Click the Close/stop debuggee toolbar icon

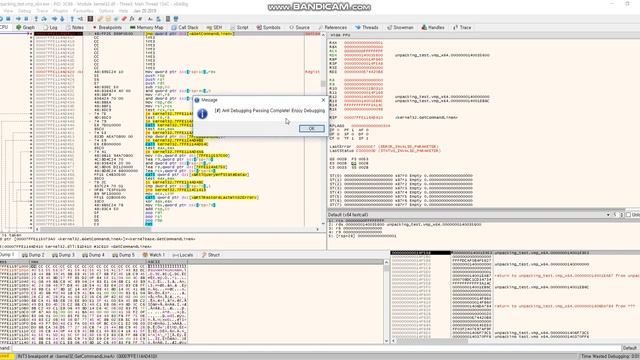(8, 19)
